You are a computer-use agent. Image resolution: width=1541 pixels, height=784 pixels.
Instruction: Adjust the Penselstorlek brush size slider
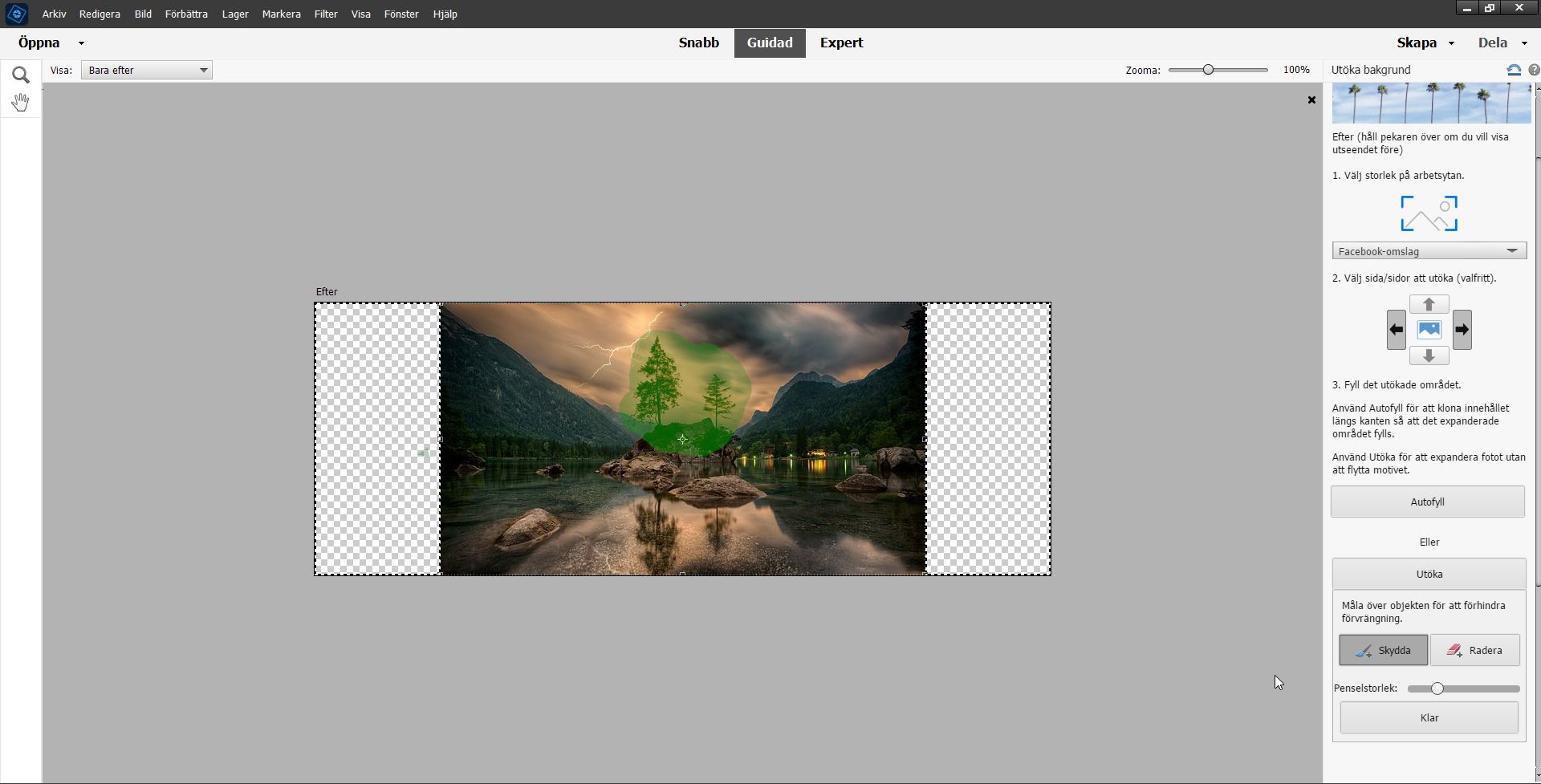coord(1437,689)
